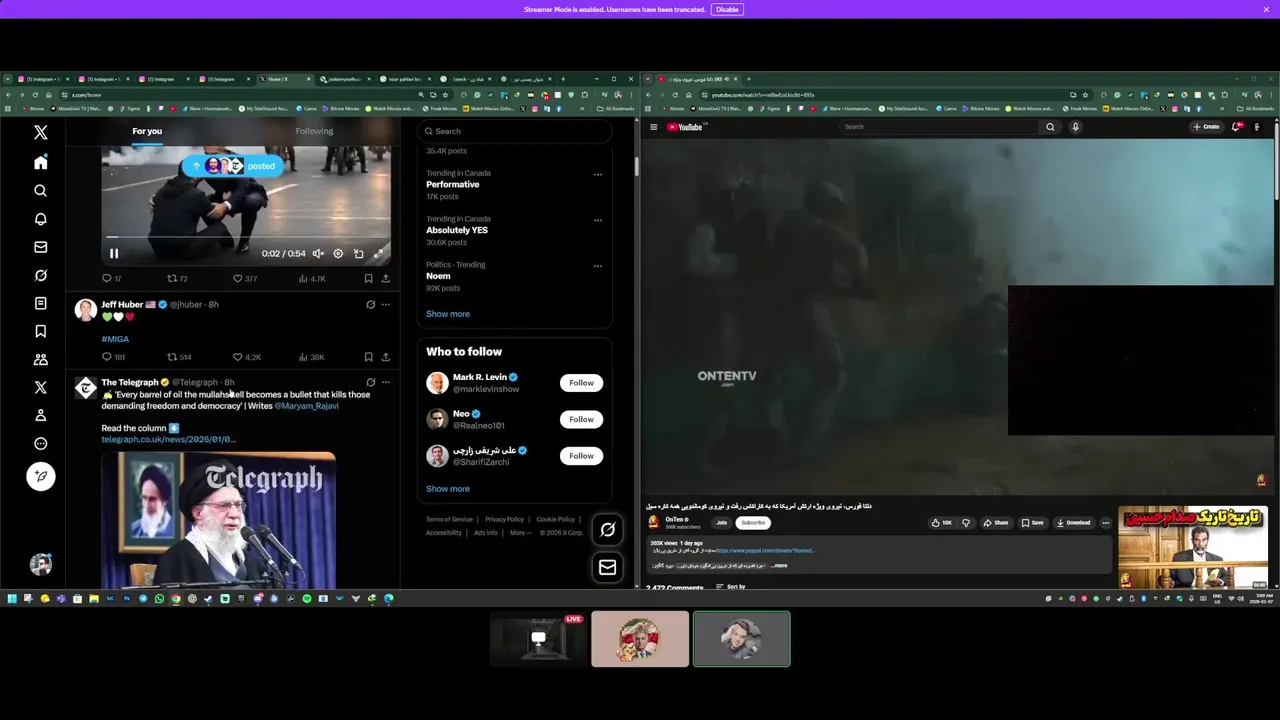1280x720 pixels.
Task: Open YouTube hamburger guide menu
Action: [653, 127]
